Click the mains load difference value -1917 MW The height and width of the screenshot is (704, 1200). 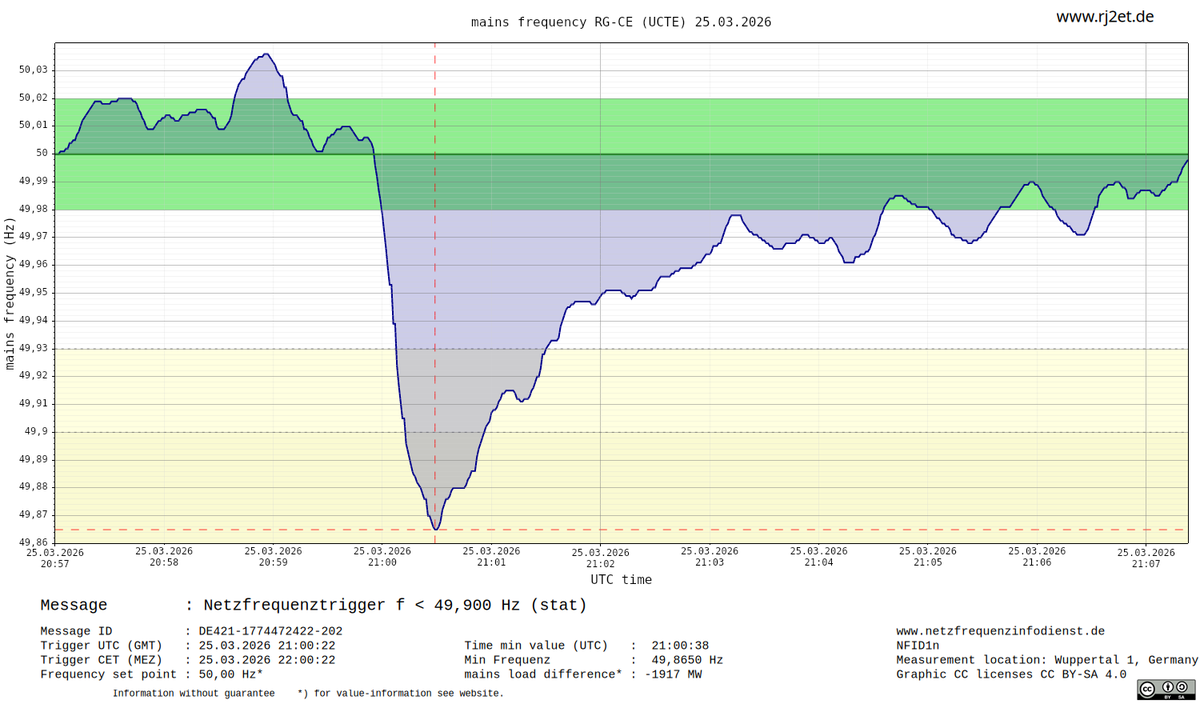(673, 674)
